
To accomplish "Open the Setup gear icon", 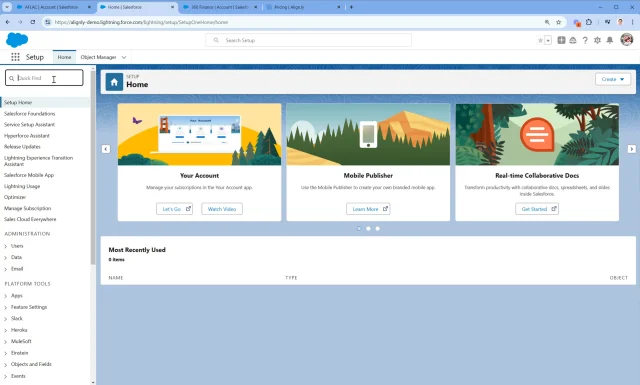I will (597, 40).
